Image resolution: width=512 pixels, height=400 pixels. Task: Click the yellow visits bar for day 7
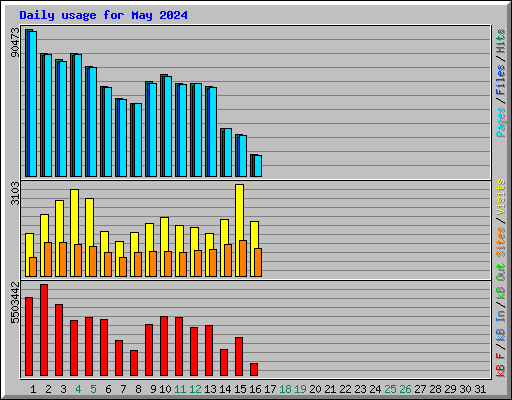(119, 249)
